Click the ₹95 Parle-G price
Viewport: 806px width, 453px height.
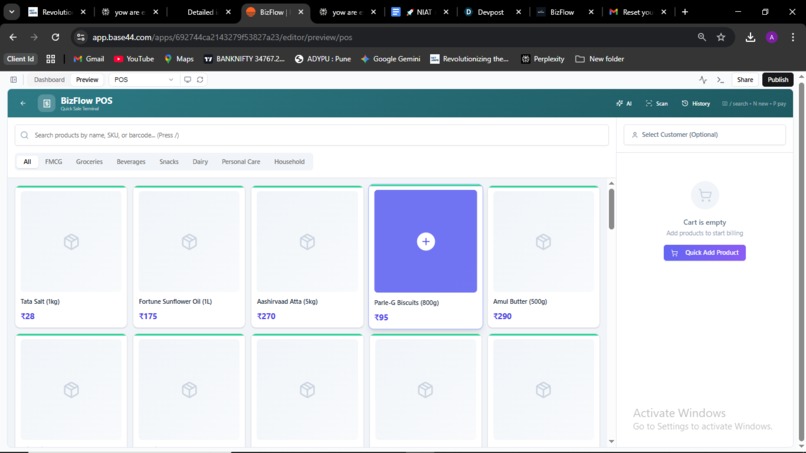(x=381, y=317)
